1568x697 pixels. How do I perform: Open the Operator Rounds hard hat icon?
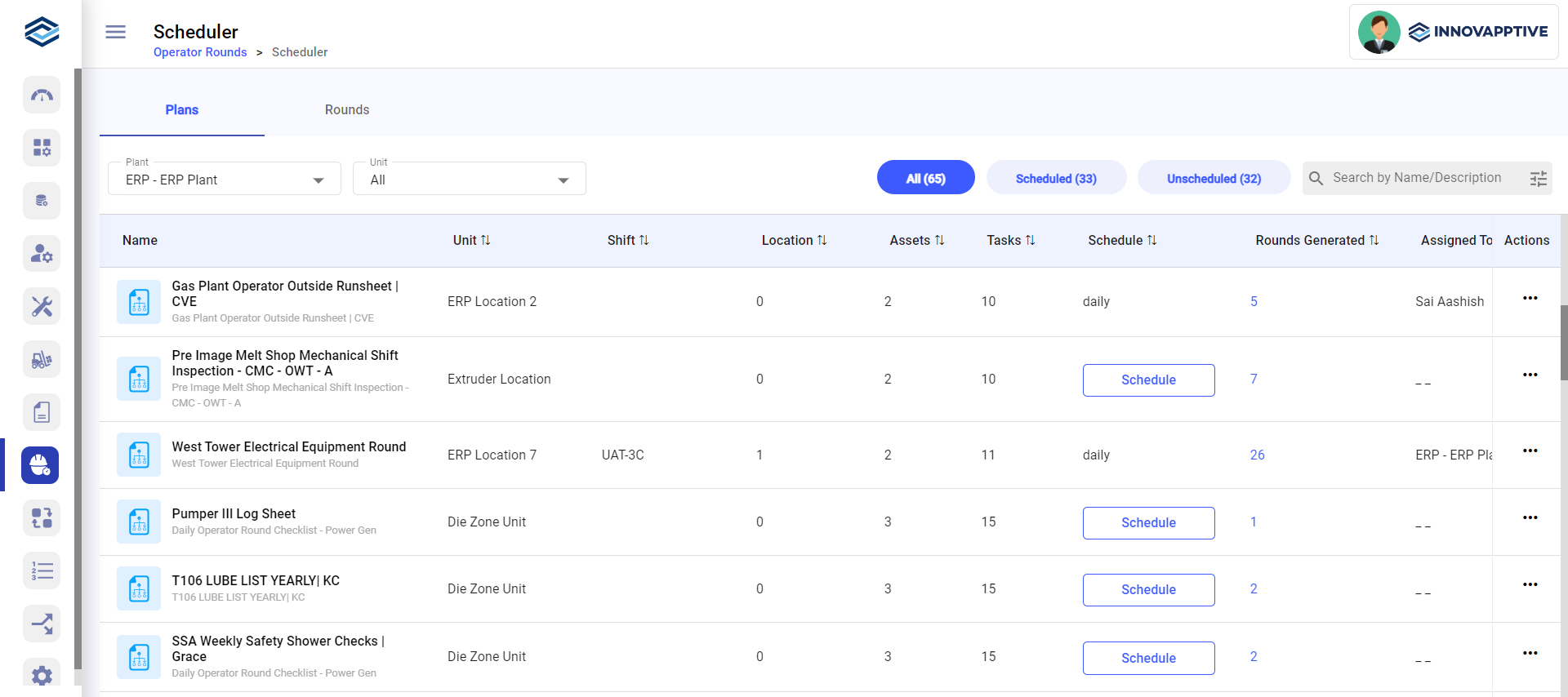point(40,465)
